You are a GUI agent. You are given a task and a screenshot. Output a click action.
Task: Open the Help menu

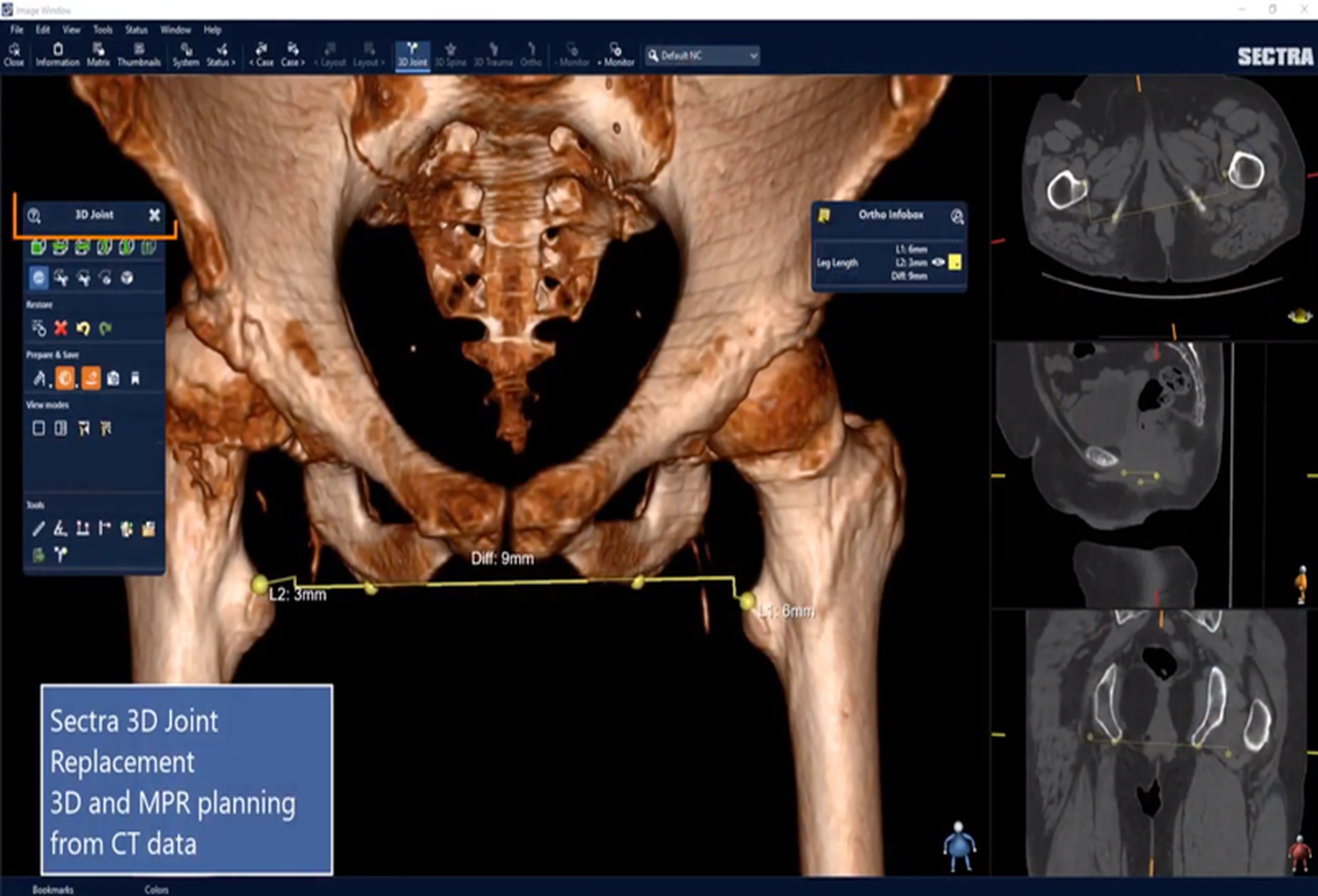(x=212, y=30)
